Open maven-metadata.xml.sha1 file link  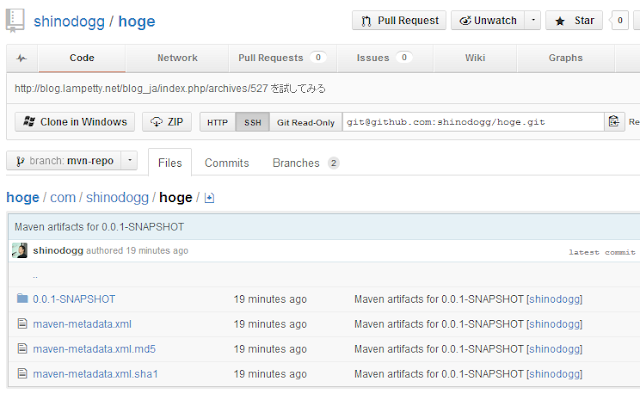96,374
